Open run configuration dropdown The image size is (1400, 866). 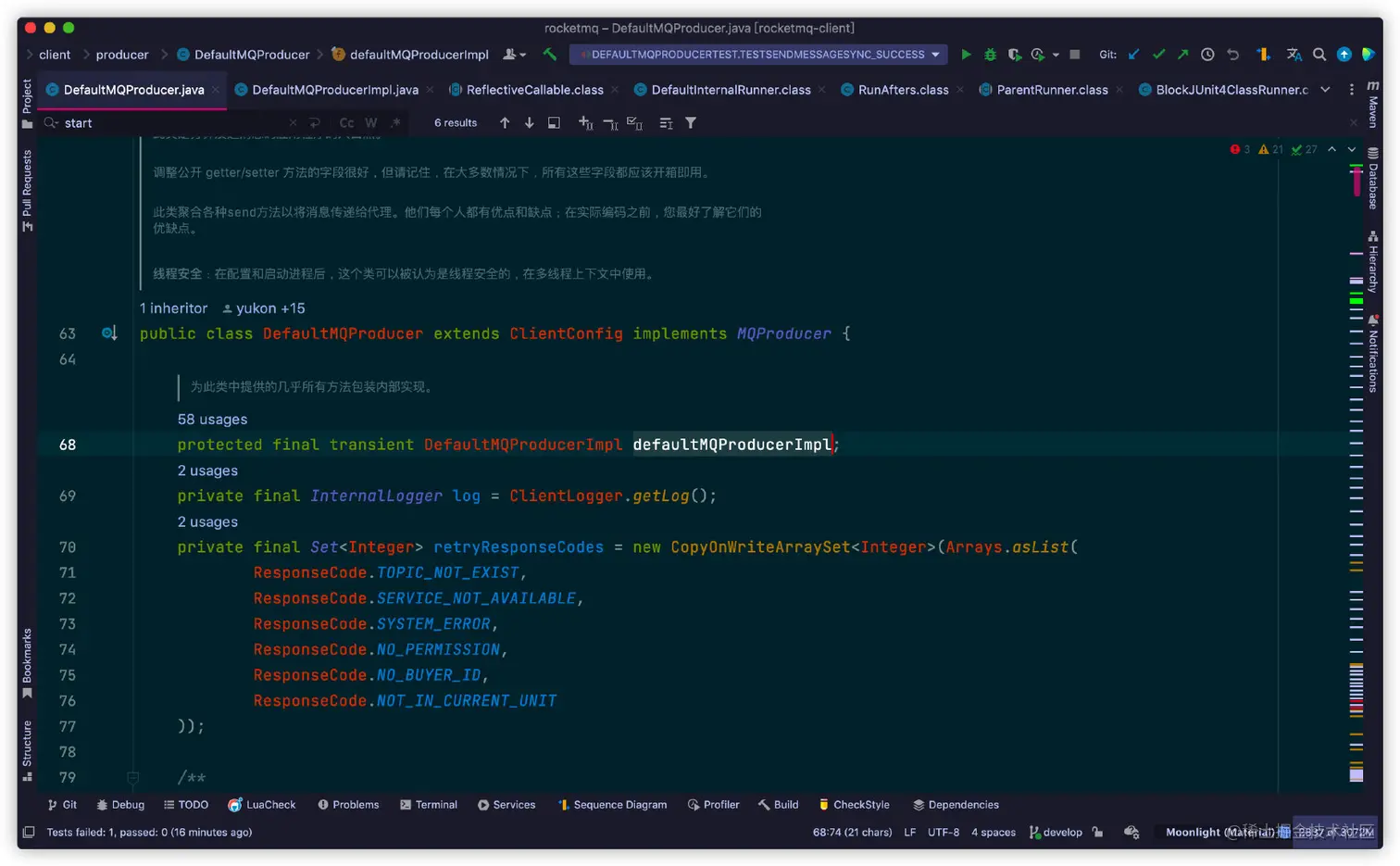[758, 55]
